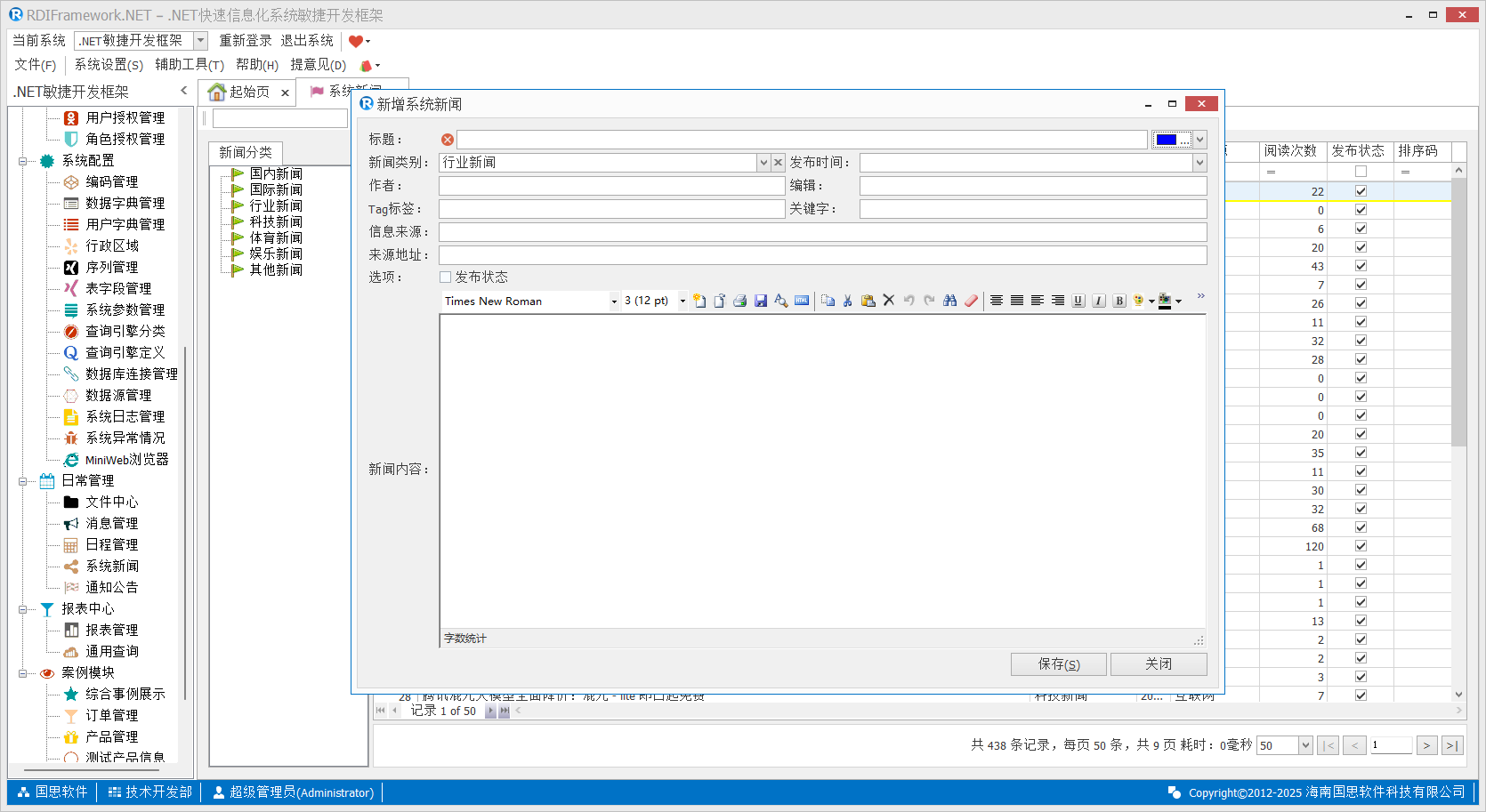
Task: Open the 新闻类别 dropdown list
Action: [x=763, y=163]
